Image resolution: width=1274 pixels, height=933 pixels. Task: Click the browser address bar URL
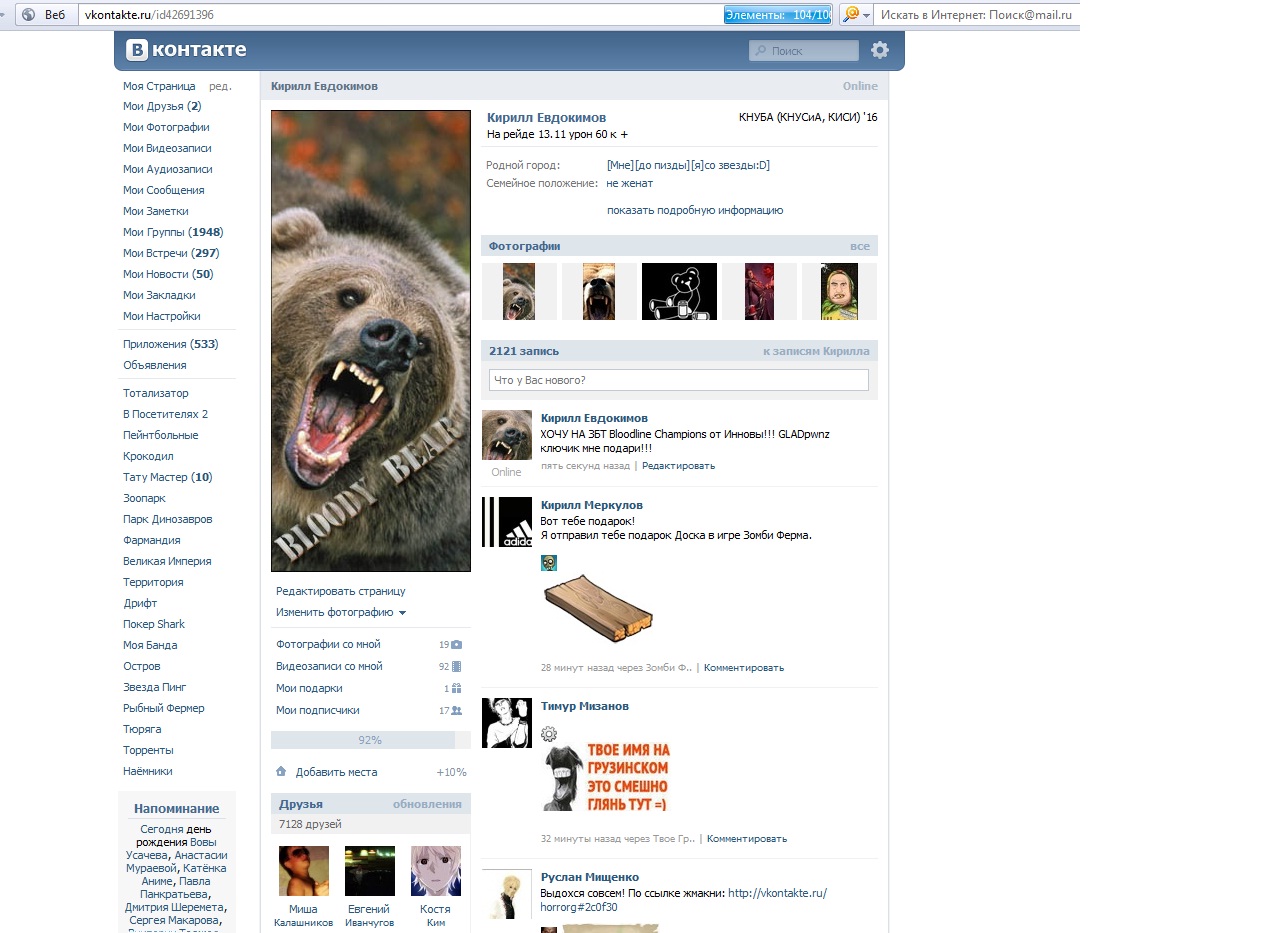coord(149,15)
